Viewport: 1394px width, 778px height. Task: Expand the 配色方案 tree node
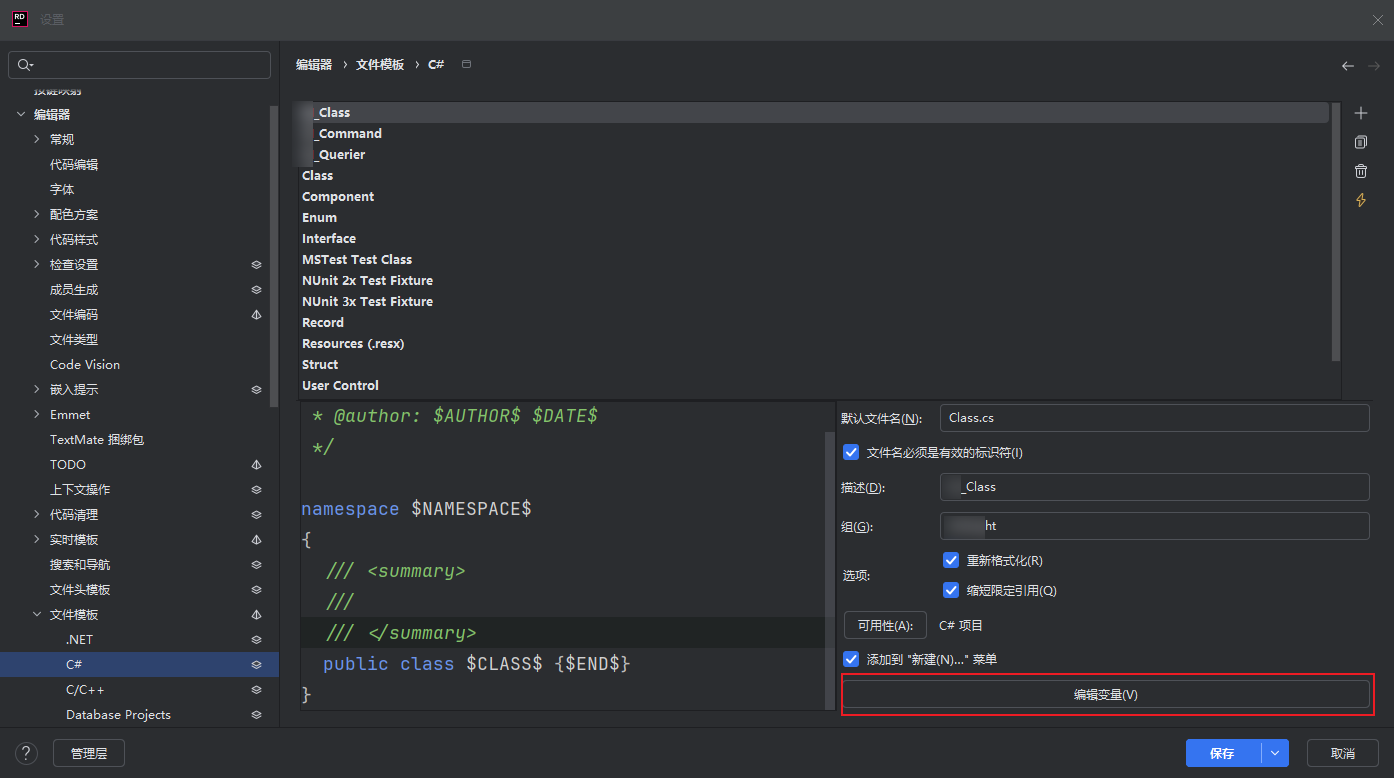coord(37,215)
